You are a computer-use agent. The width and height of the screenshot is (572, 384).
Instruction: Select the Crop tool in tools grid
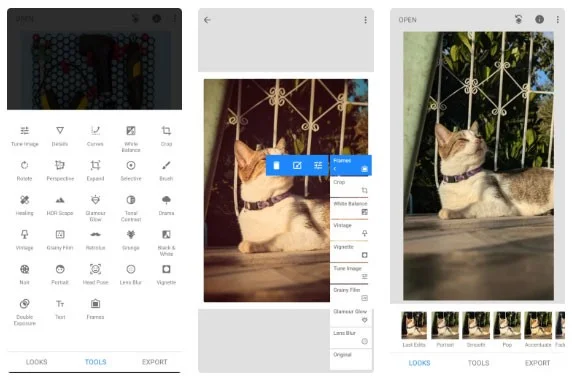pyautogui.click(x=166, y=136)
